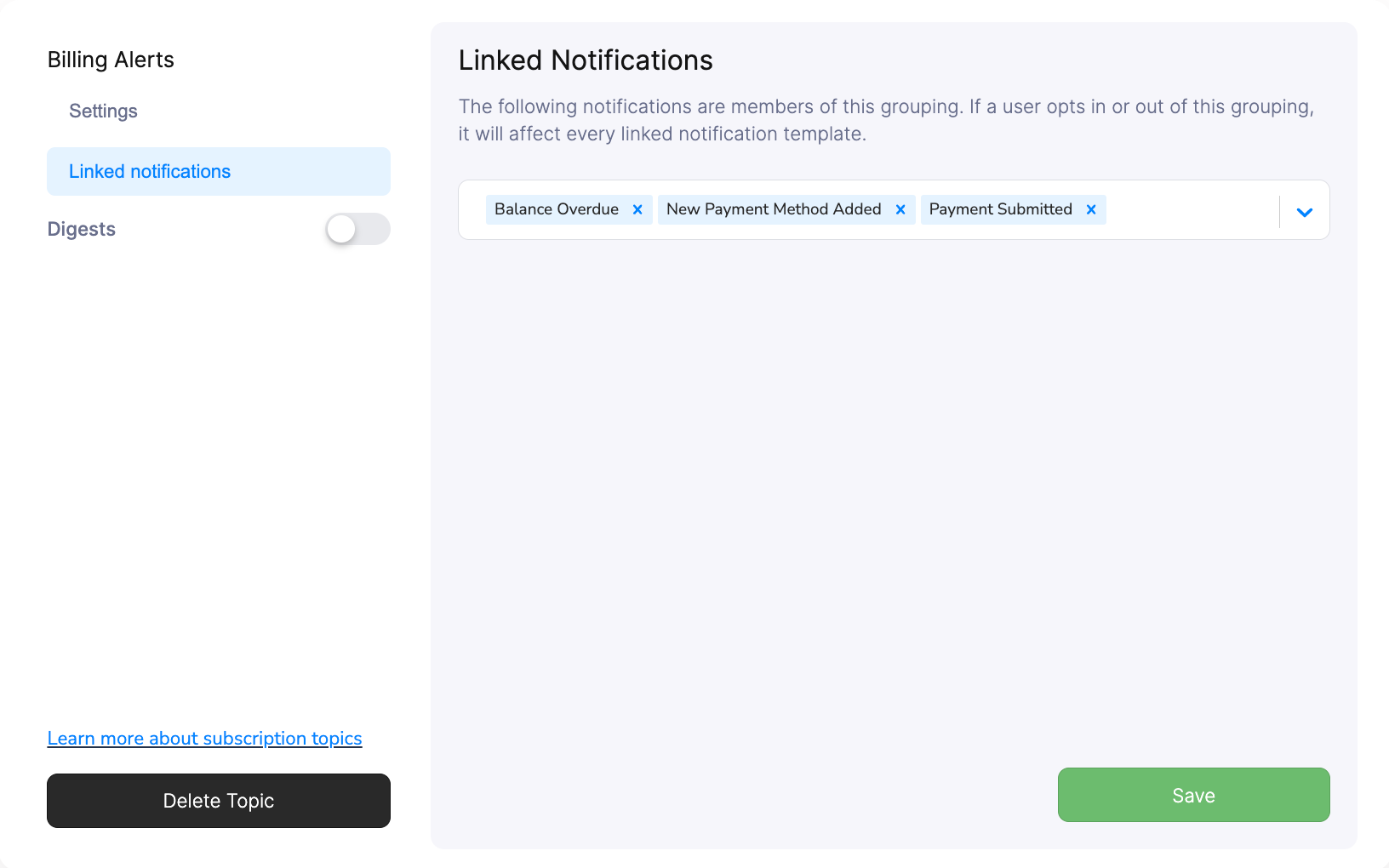Switch to the Settings section
Screen dimensions: 1389x868
103,111
